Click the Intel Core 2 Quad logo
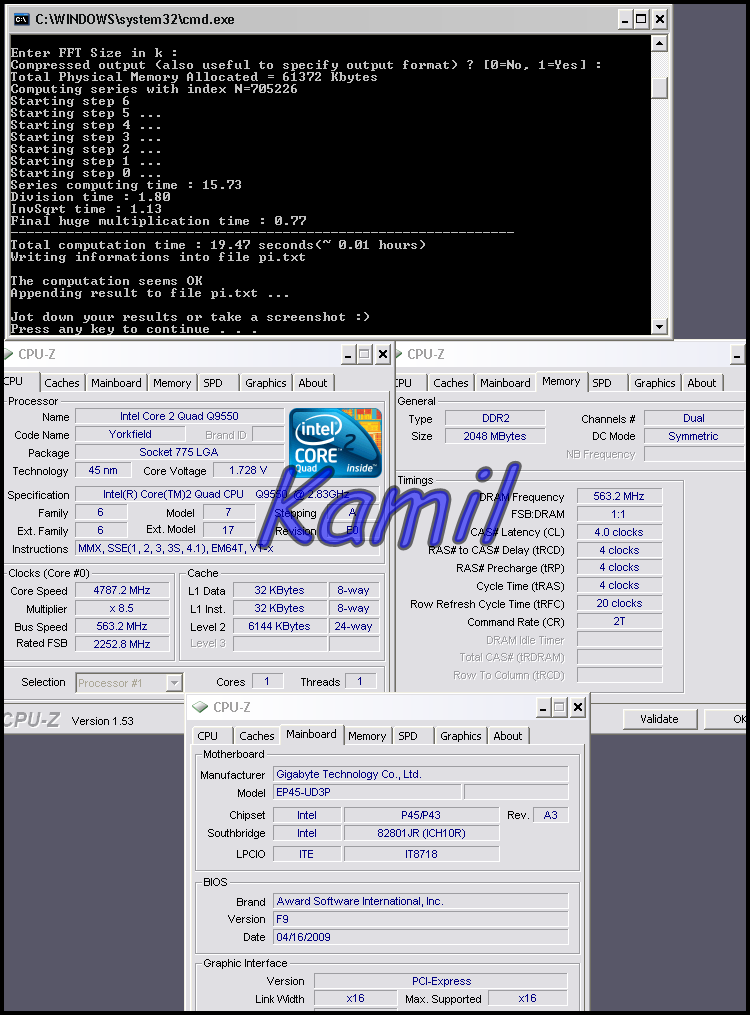 coord(335,443)
